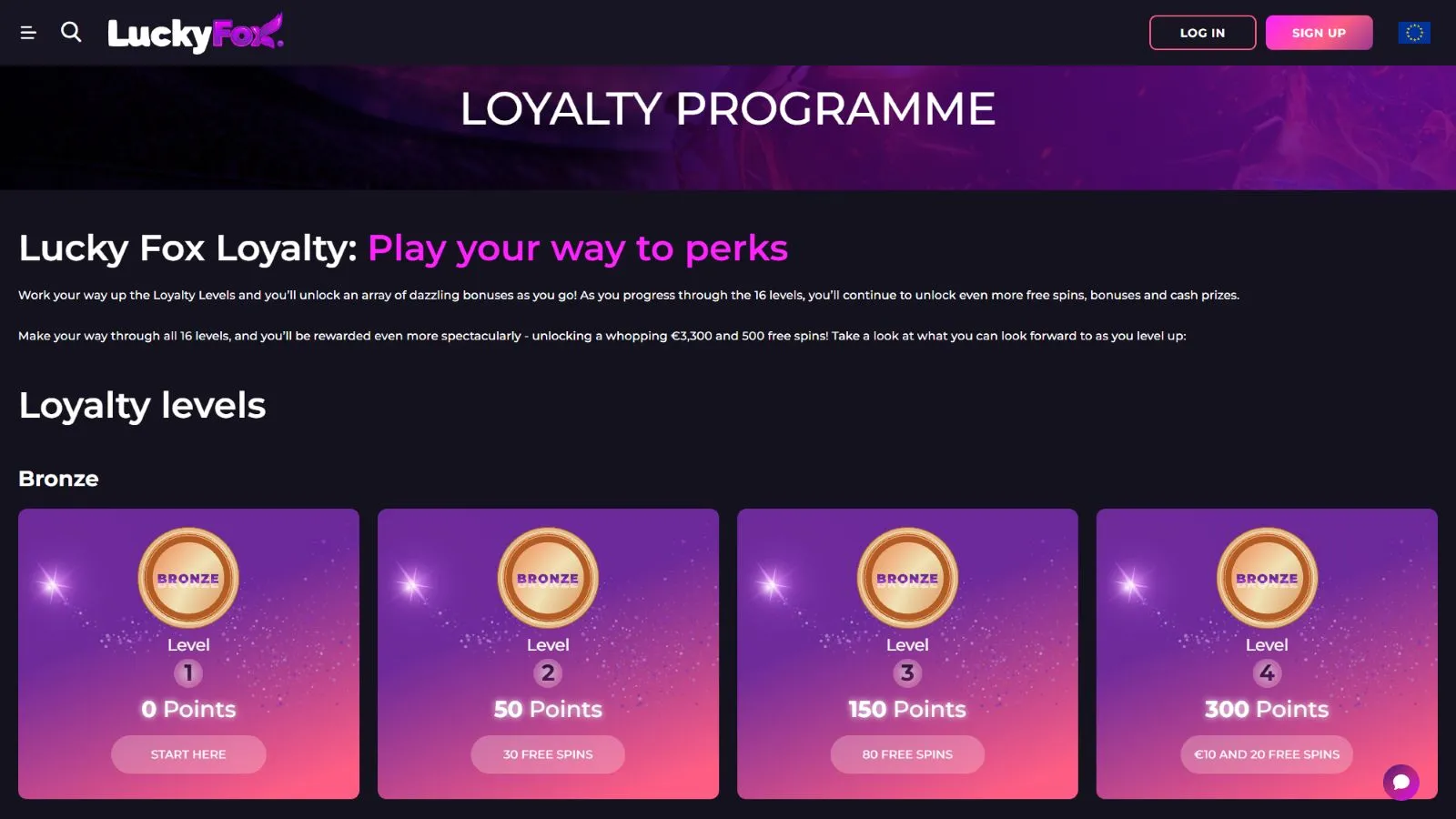Image resolution: width=1456 pixels, height=819 pixels.
Task: Click the level number 4 circle
Action: tap(1267, 673)
